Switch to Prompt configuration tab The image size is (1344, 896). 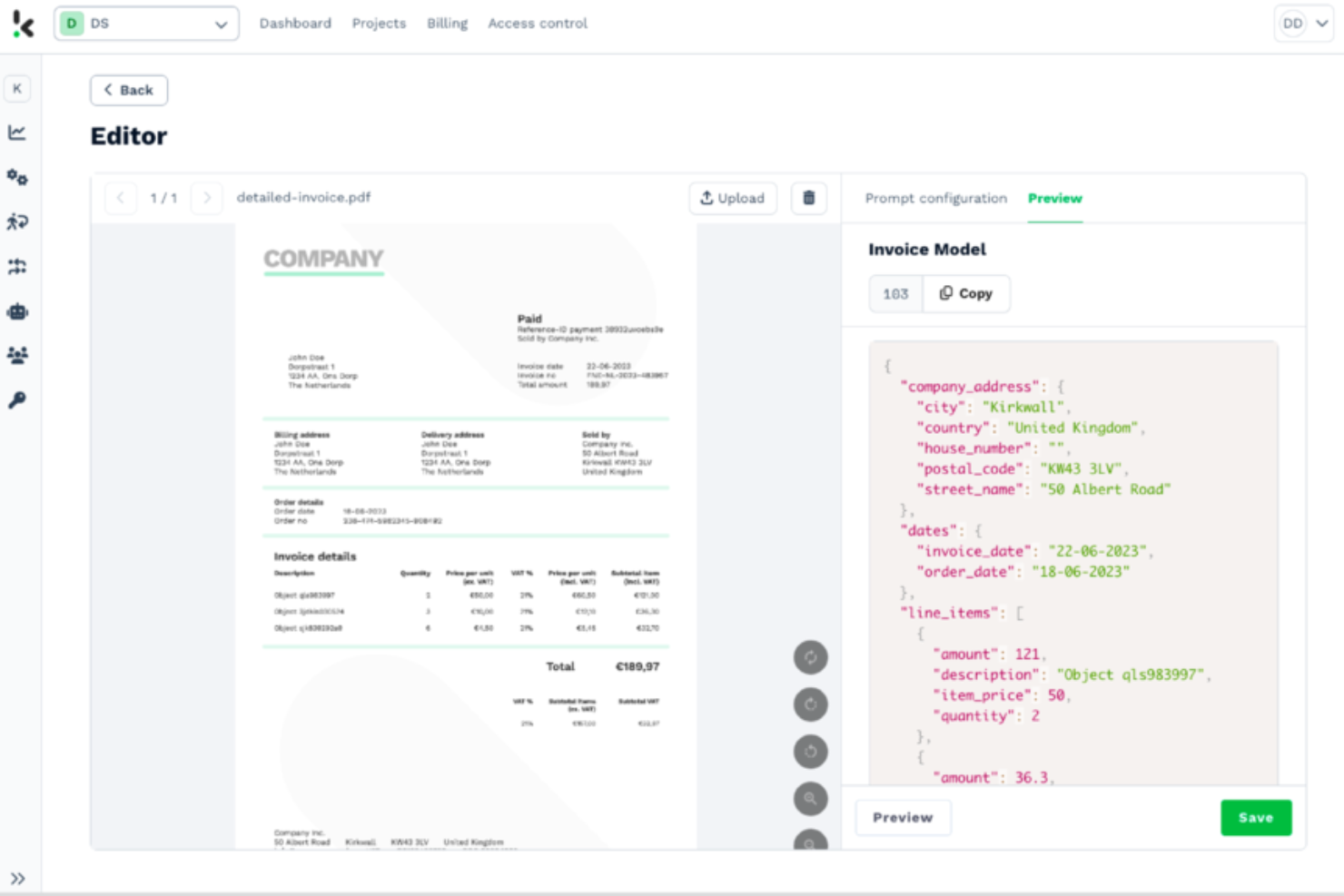tap(936, 198)
